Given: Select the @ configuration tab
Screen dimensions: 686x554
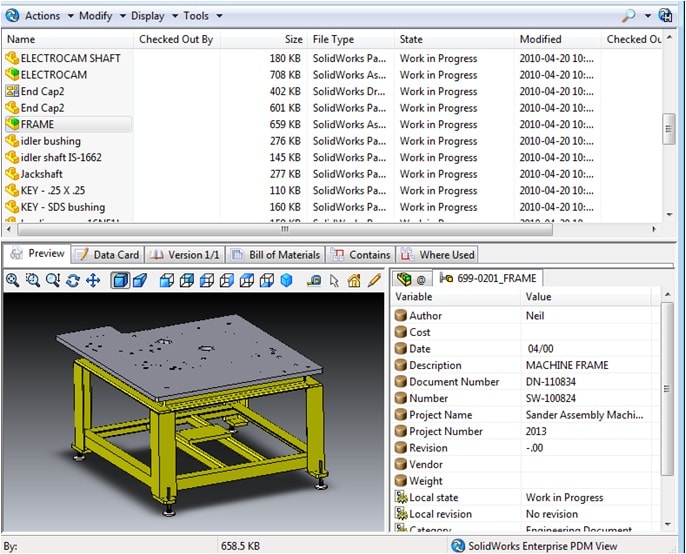Looking at the screenshot, I should tap(412, 279).
